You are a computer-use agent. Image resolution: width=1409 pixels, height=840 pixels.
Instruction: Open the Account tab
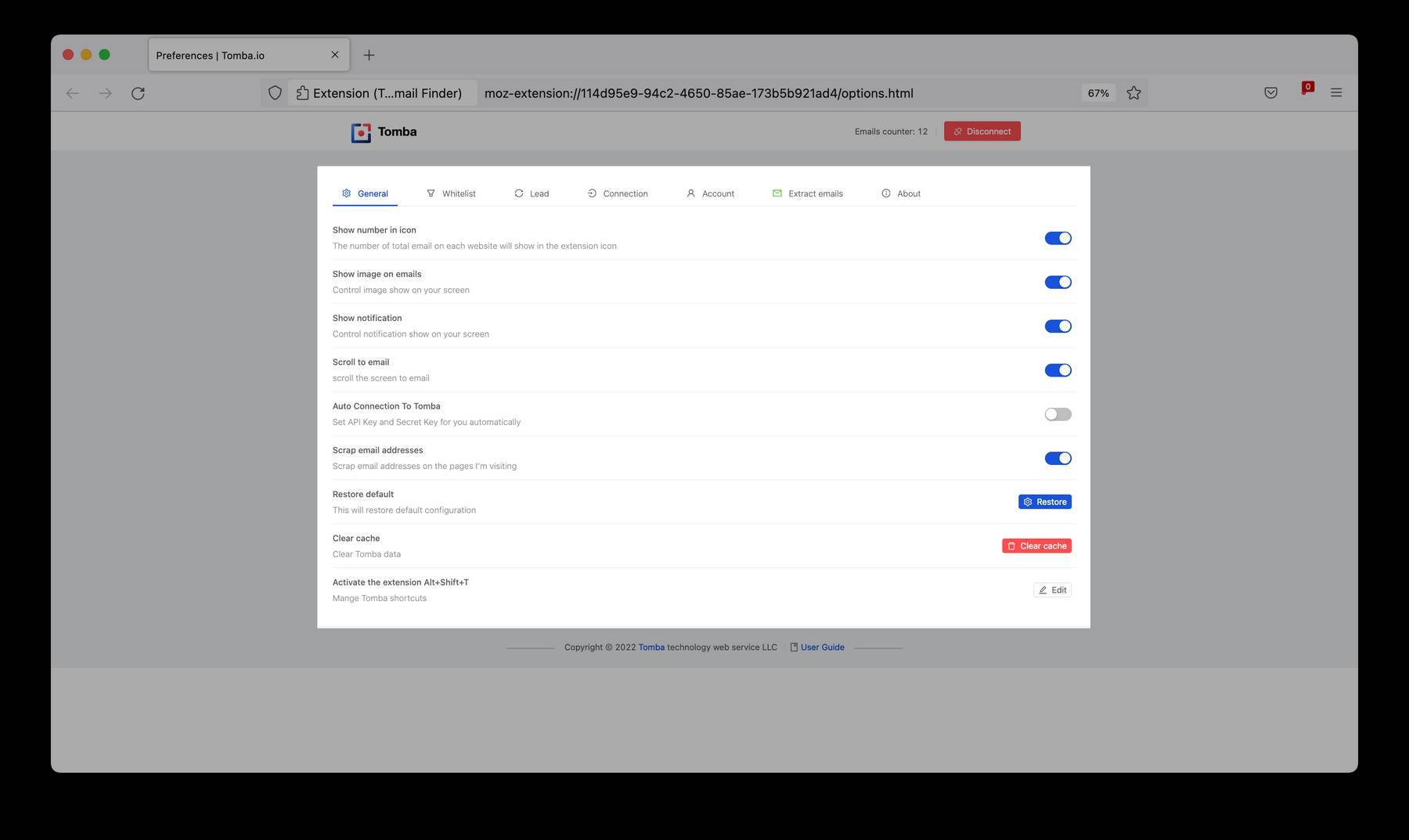(x=710, y=193)
